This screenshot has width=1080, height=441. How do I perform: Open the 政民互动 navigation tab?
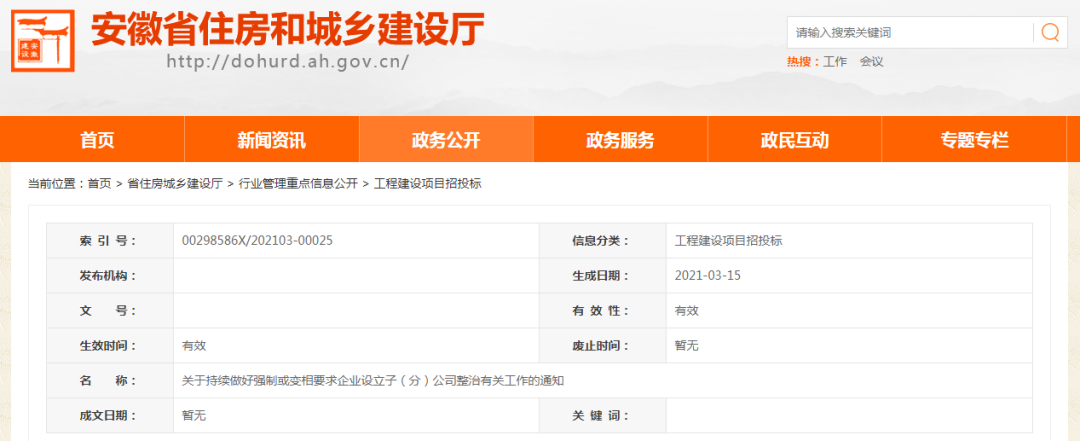[x=794, y=140]
